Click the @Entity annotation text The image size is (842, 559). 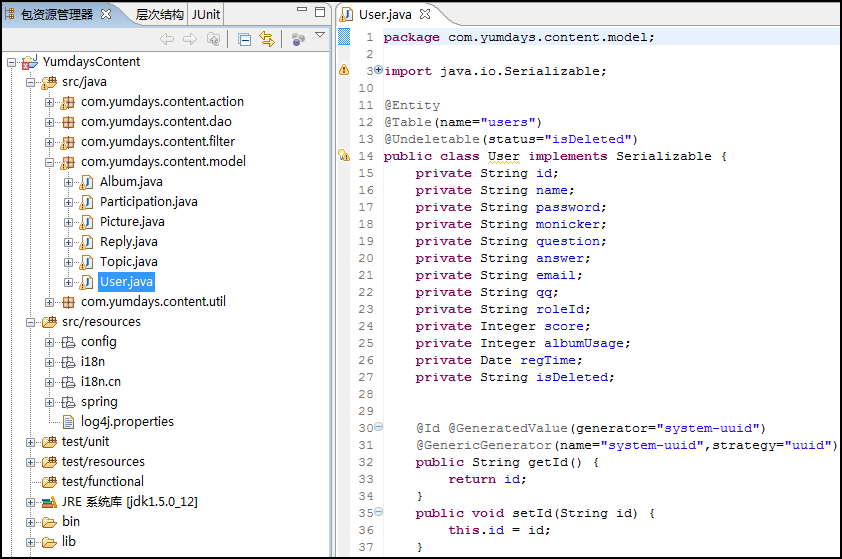(412, 105)
